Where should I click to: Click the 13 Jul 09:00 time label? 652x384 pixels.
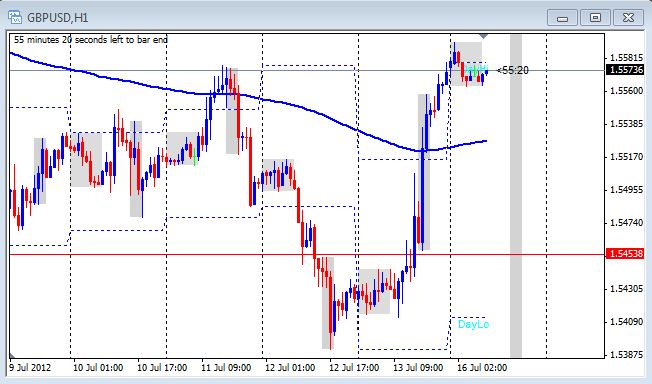[418, 368]
